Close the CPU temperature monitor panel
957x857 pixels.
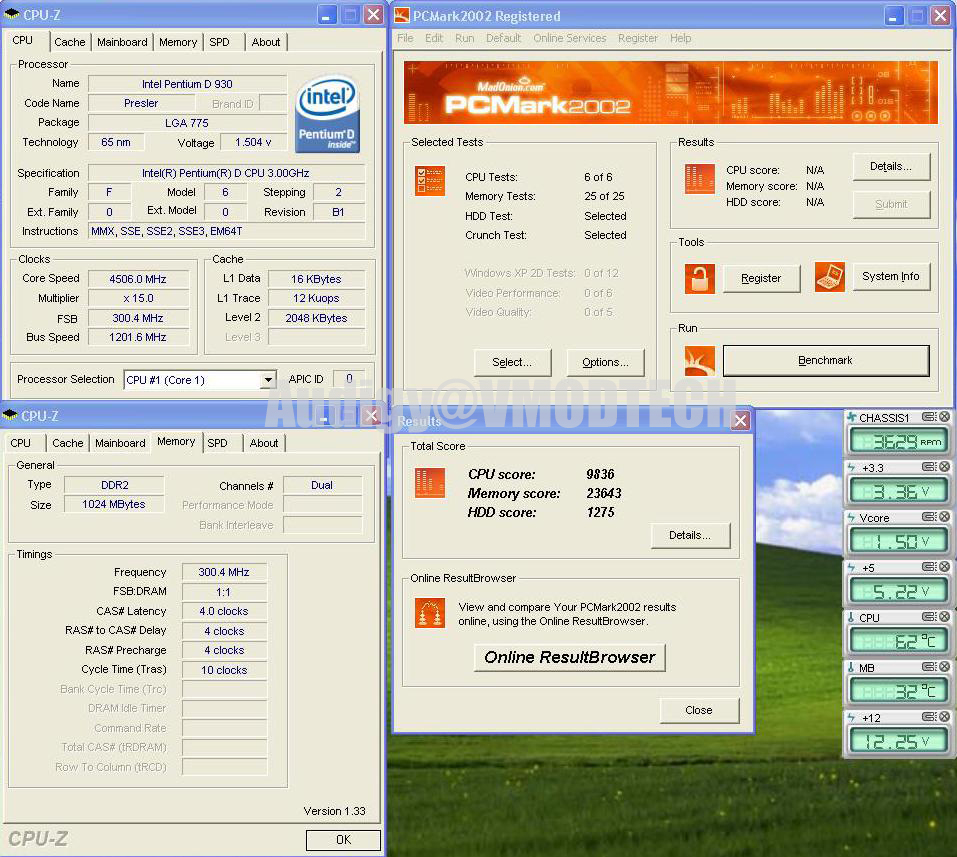click(944, 617)
